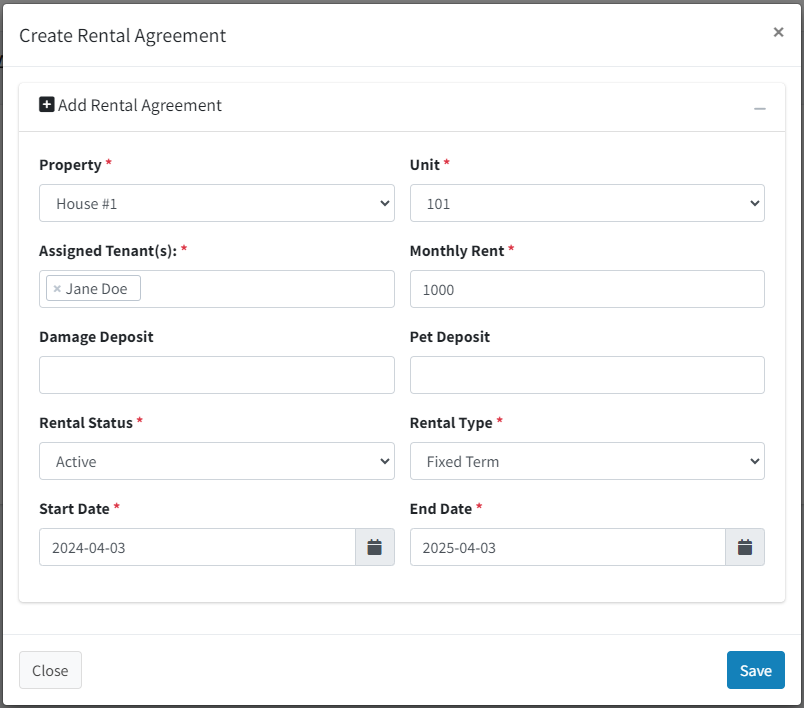The image size is (804, 708).
Task: Open the Start Date calendar picker
Action: 375,548
